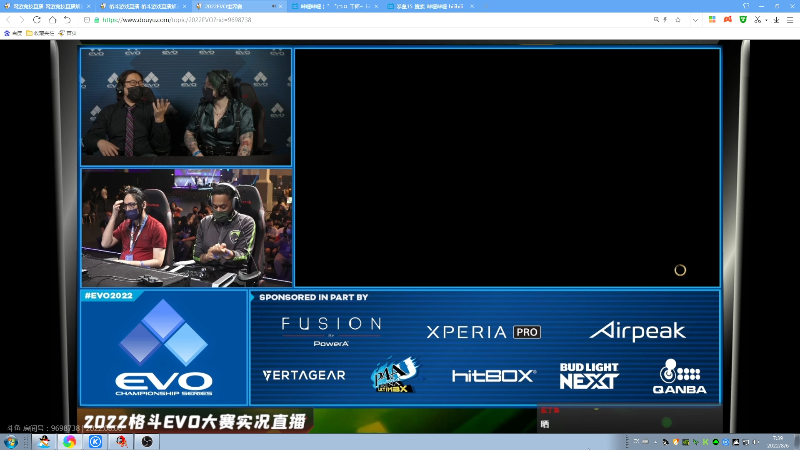Open the green shield security extension
The height and width of the screenshot is (450, 800).
[743, 19]
